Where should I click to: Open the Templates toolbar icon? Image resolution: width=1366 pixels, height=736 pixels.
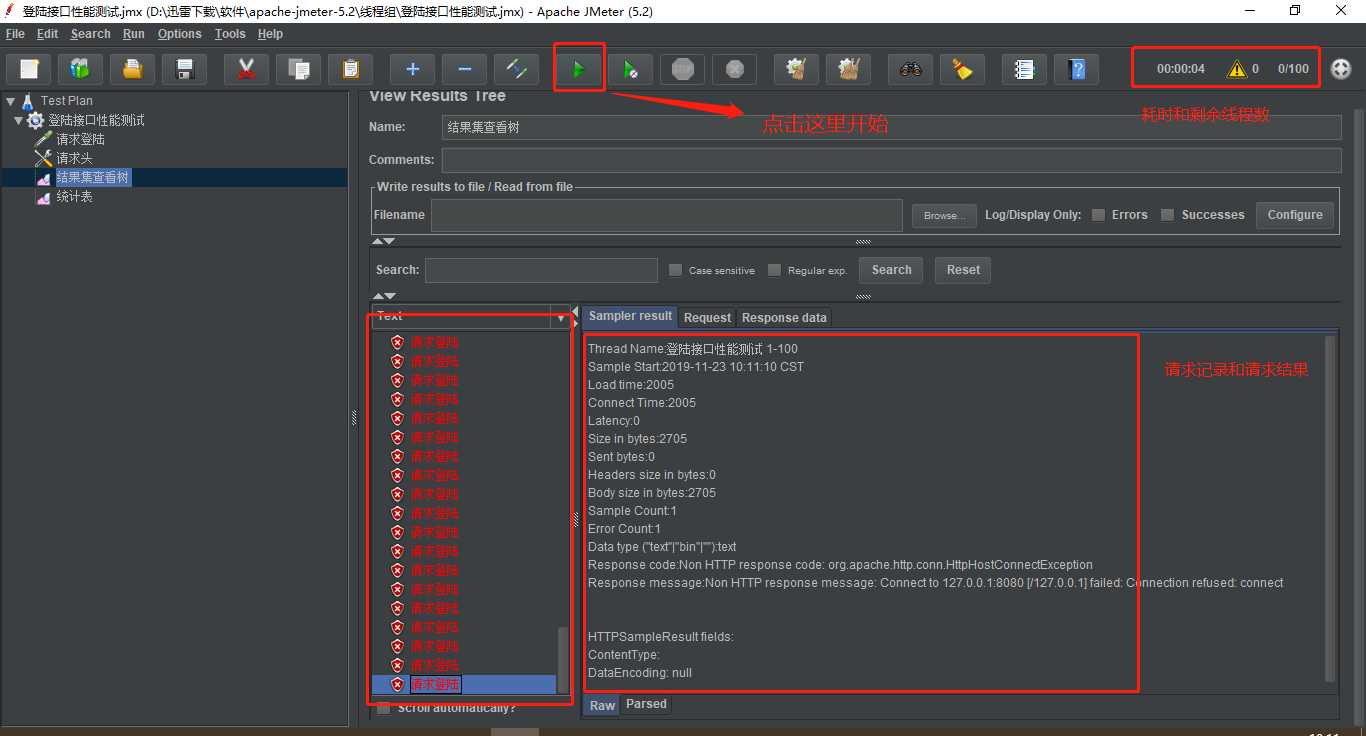pyautogui.click(x=81, y=69)
